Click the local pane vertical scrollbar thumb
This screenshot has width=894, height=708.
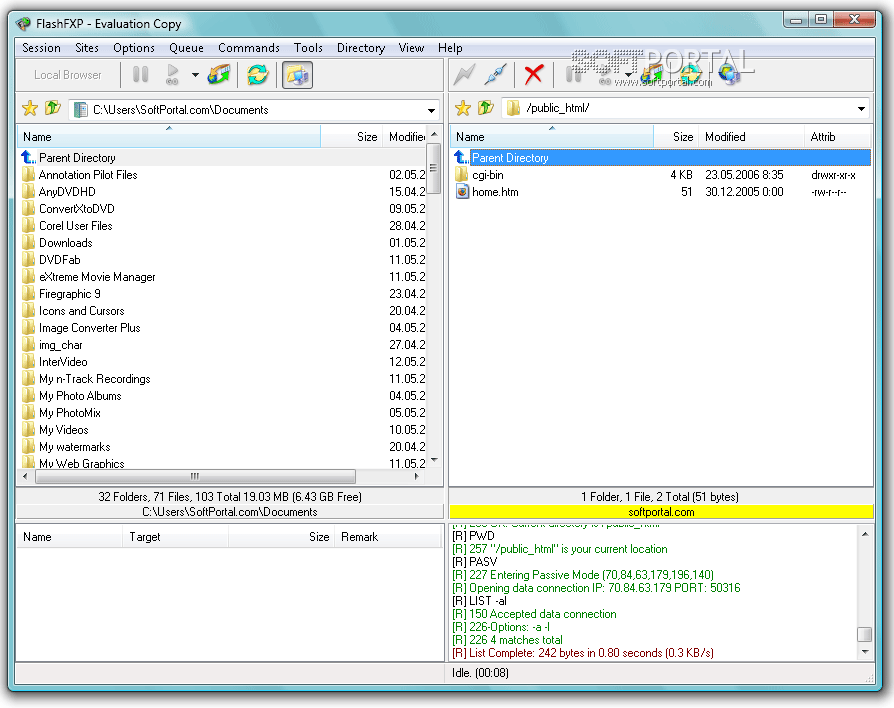(x=434, y=168)
